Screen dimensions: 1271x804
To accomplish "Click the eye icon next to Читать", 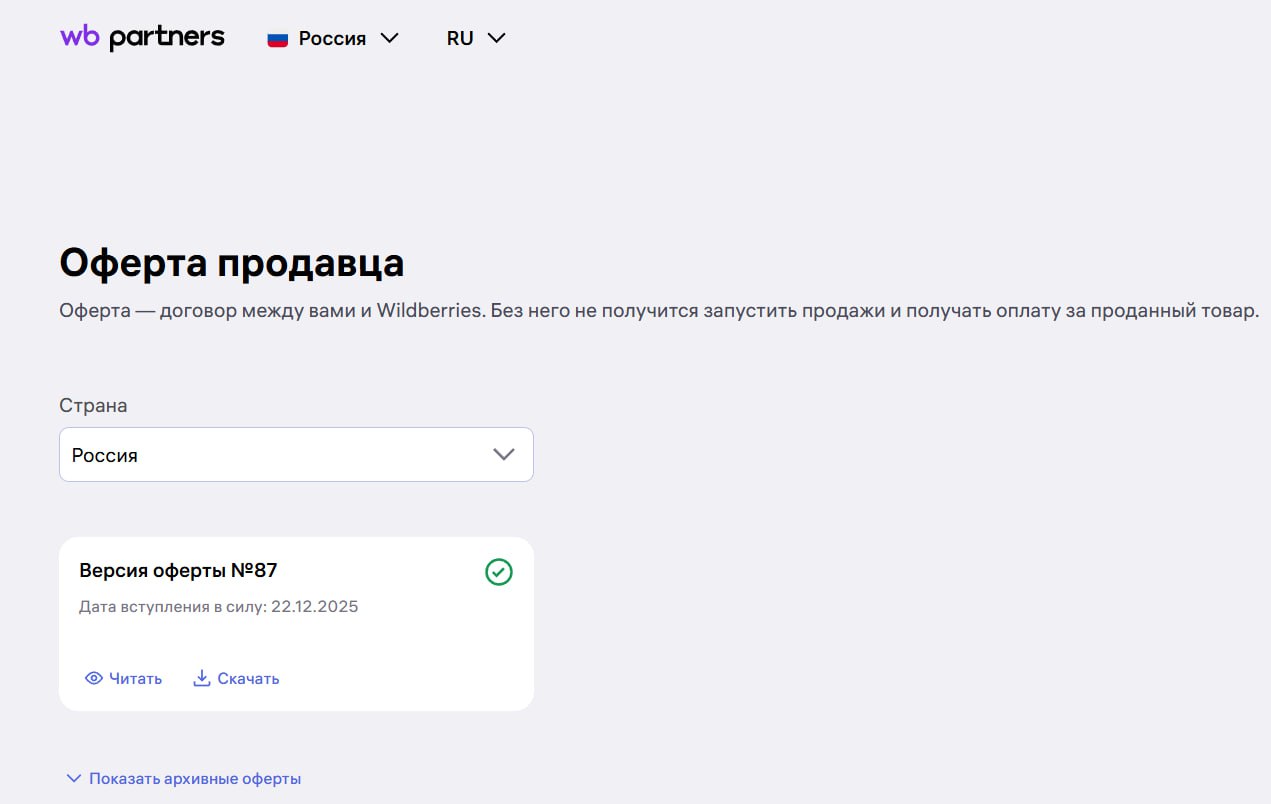I will (93, 678).
